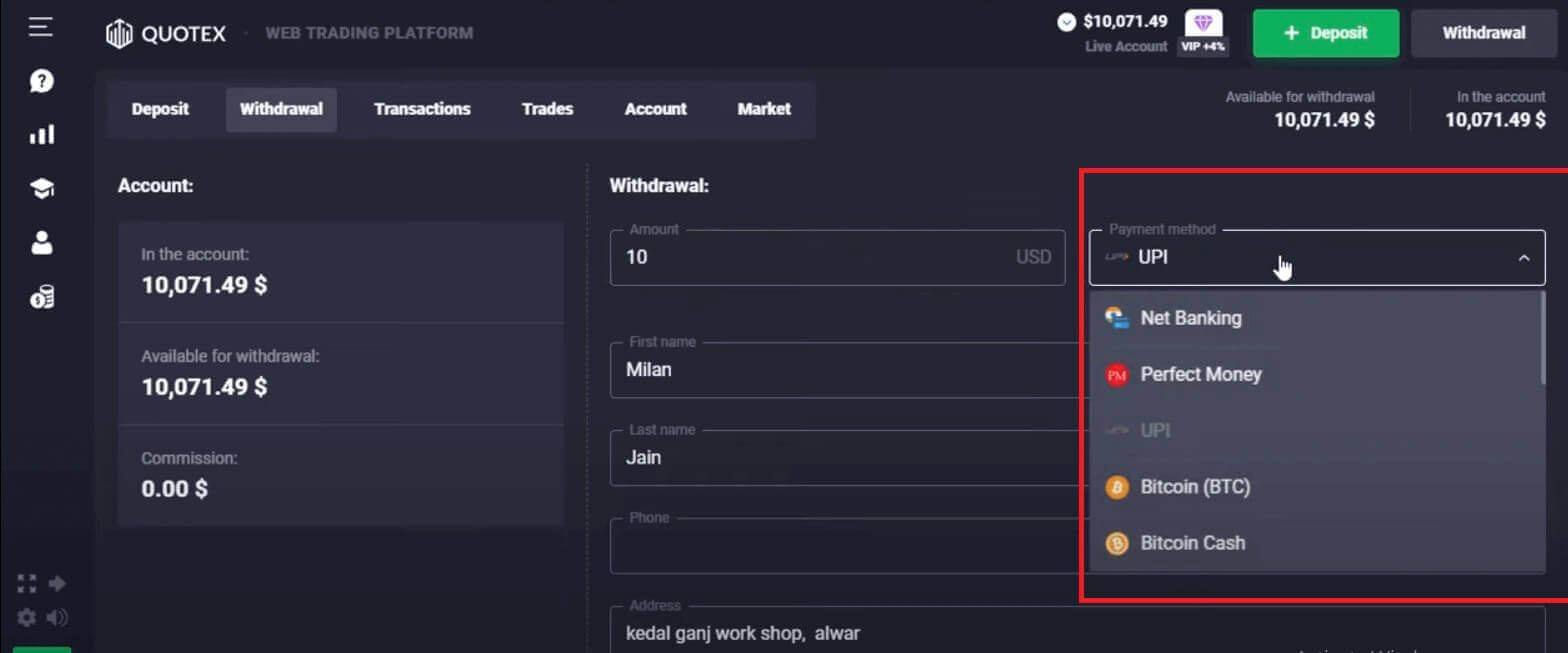The image size is (1568, 653).
Task: Switch to the Transactions tab
Action: [x=422, y=109]
